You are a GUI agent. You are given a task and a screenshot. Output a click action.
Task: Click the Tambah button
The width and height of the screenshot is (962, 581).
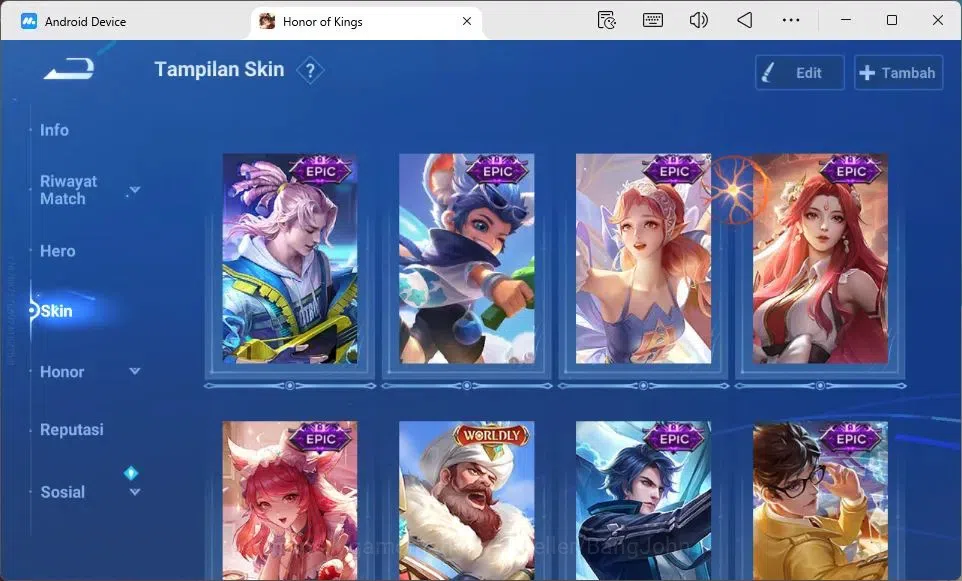[898, 72]
